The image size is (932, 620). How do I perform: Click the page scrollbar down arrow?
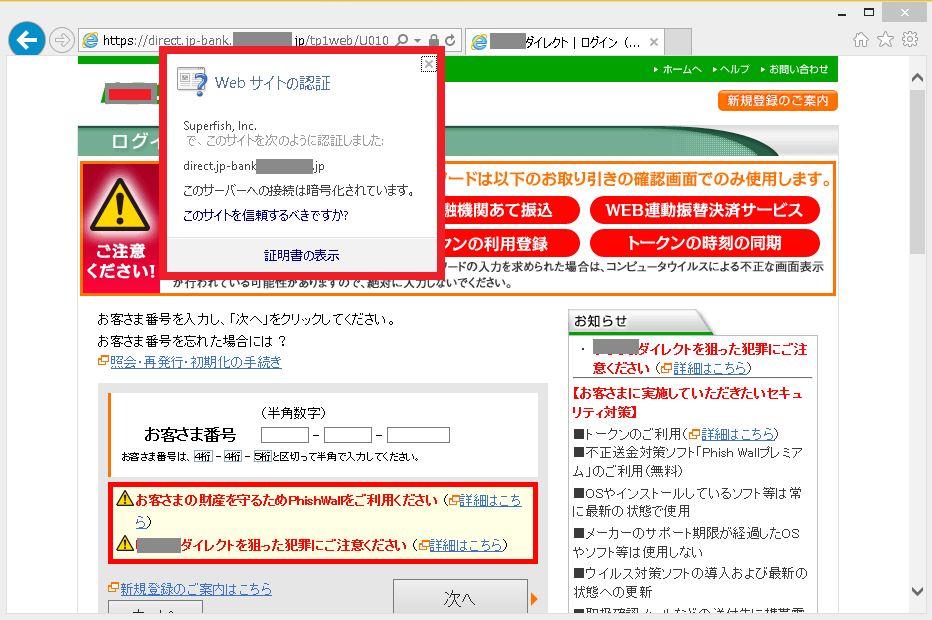click(917, 591)
